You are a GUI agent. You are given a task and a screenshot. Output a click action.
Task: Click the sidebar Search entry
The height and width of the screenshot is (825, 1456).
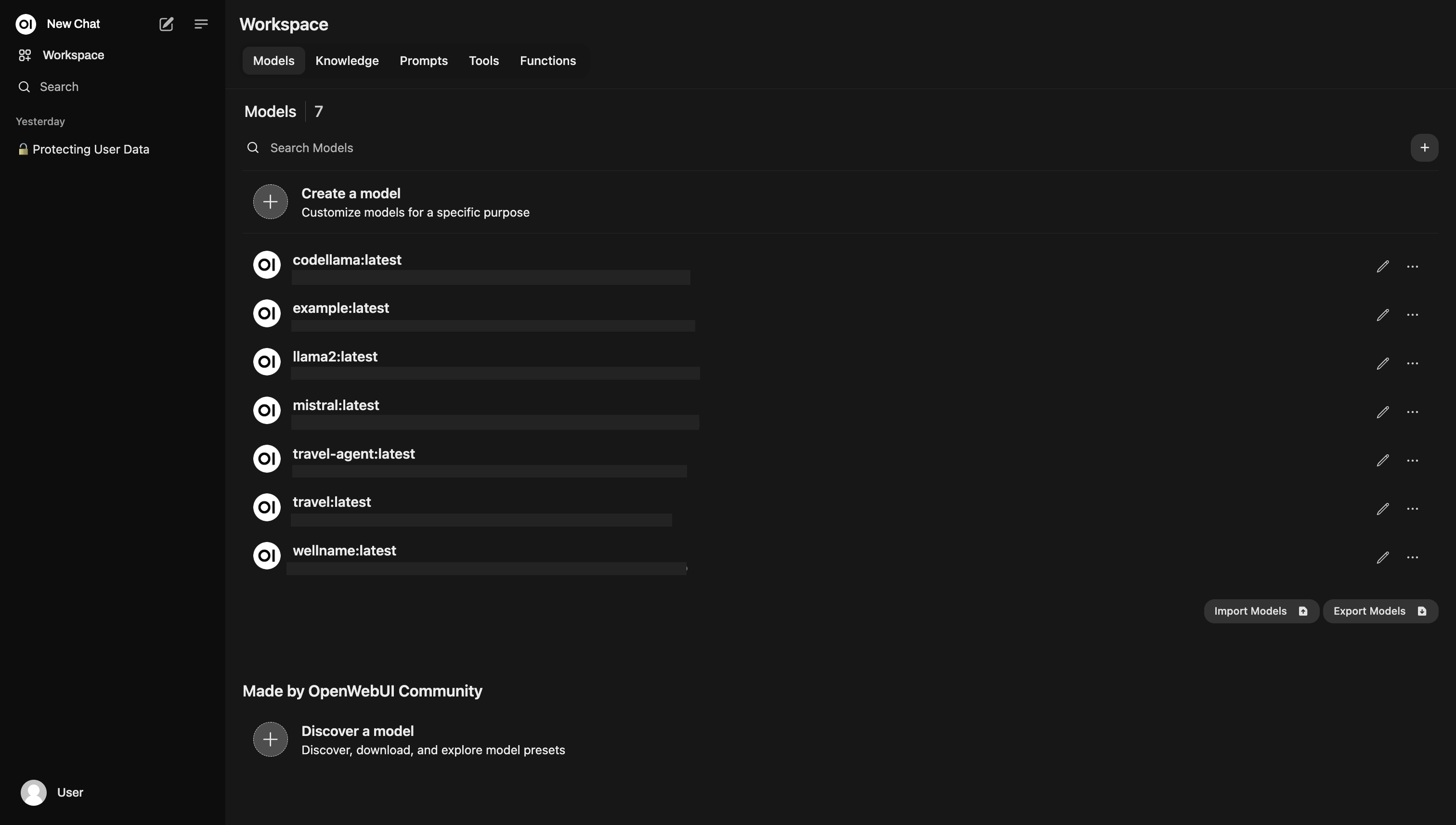(x=112, y=87)
